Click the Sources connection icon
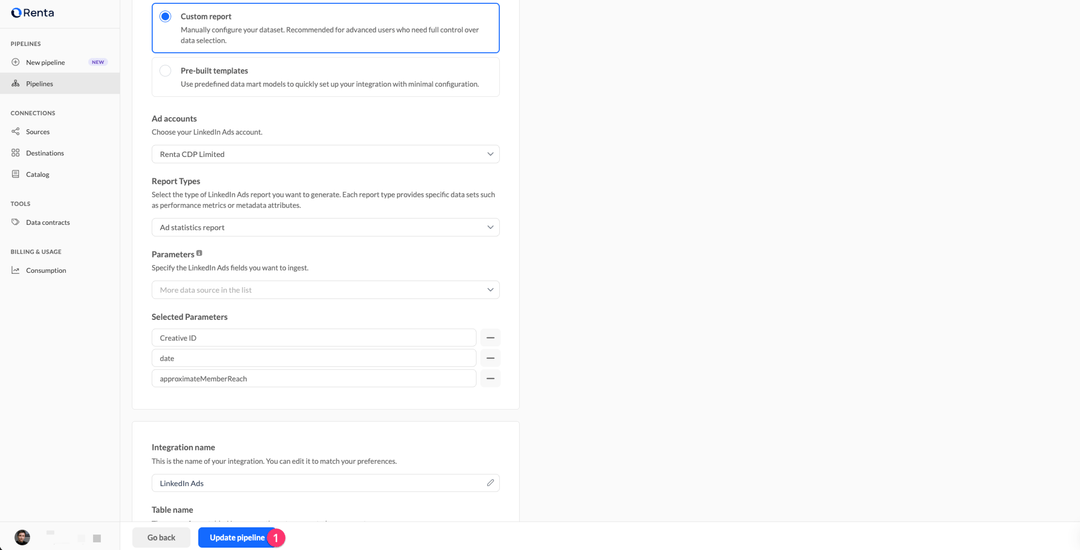 pos(15,132)
